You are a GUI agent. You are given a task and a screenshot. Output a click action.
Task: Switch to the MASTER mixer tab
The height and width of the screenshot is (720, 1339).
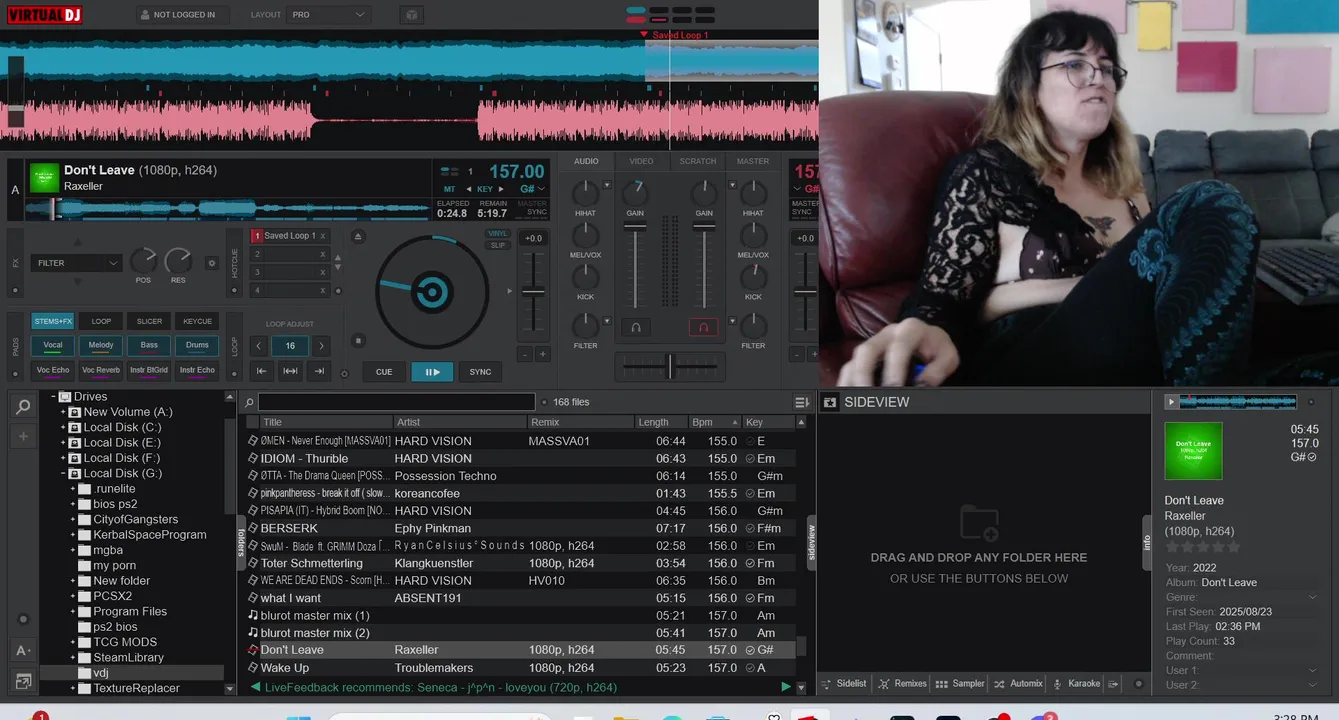point(753,161)
